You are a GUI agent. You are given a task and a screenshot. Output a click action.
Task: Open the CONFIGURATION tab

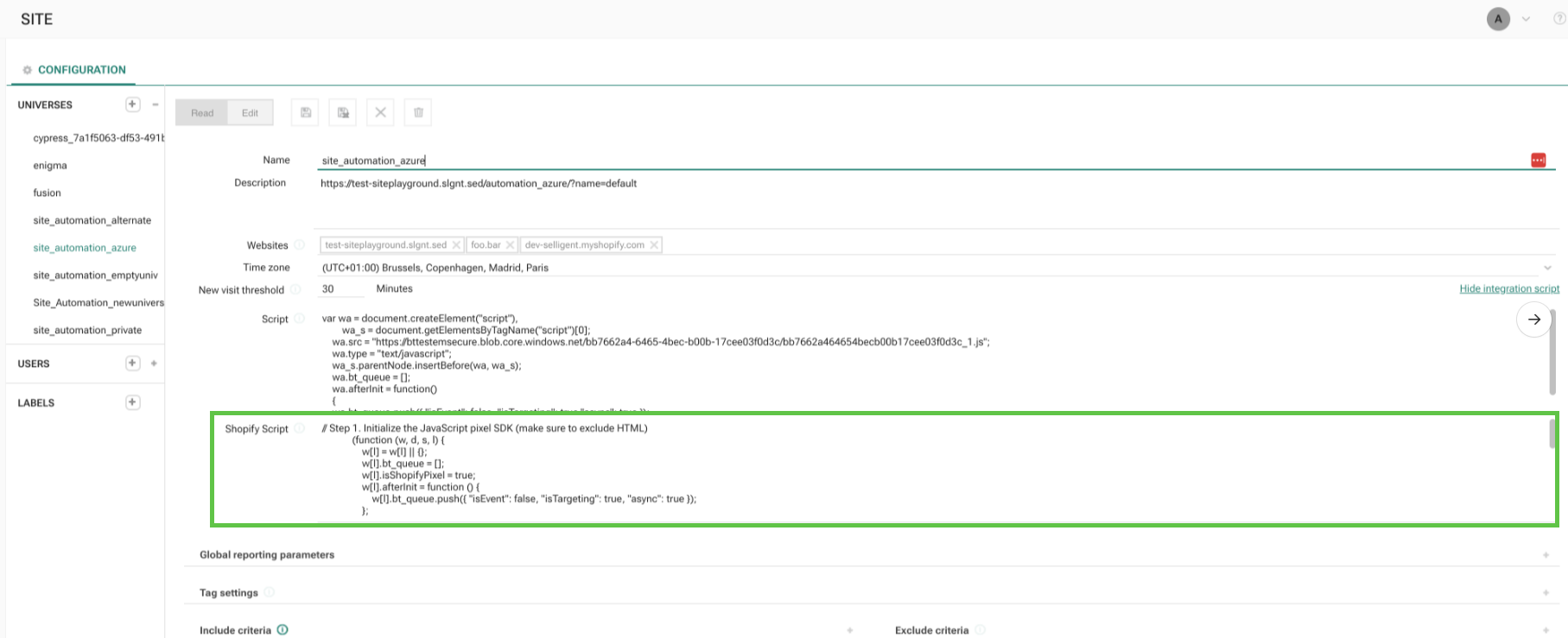click(x=81, y=70)
